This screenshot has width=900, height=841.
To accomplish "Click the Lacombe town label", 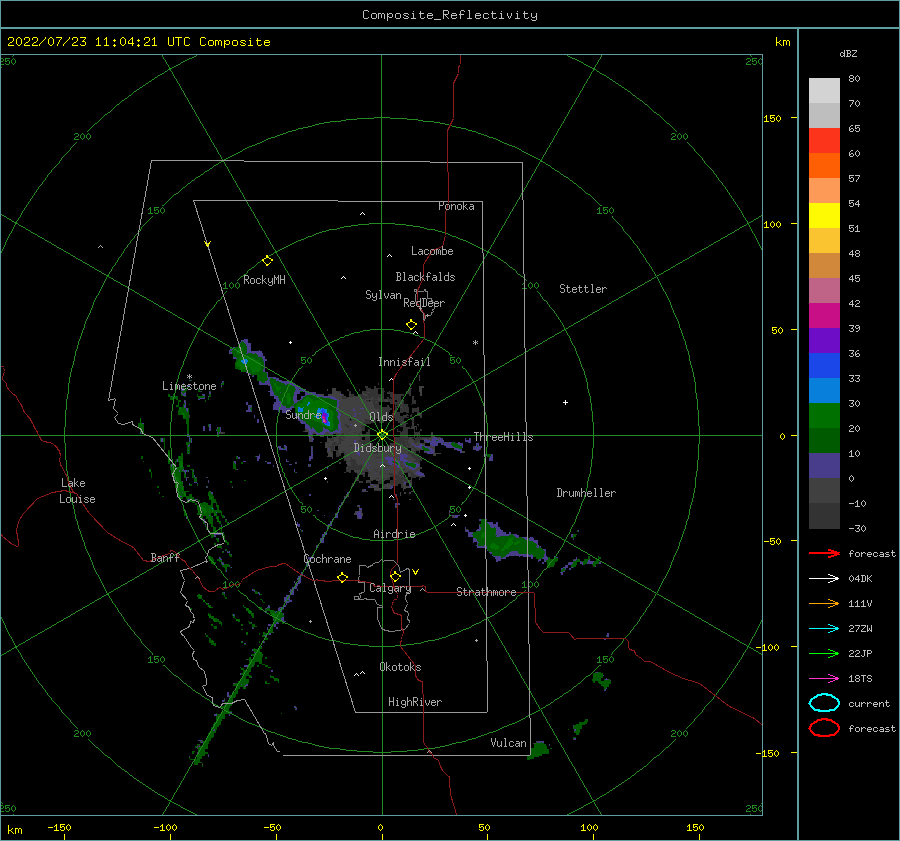I will coord(432,251).
